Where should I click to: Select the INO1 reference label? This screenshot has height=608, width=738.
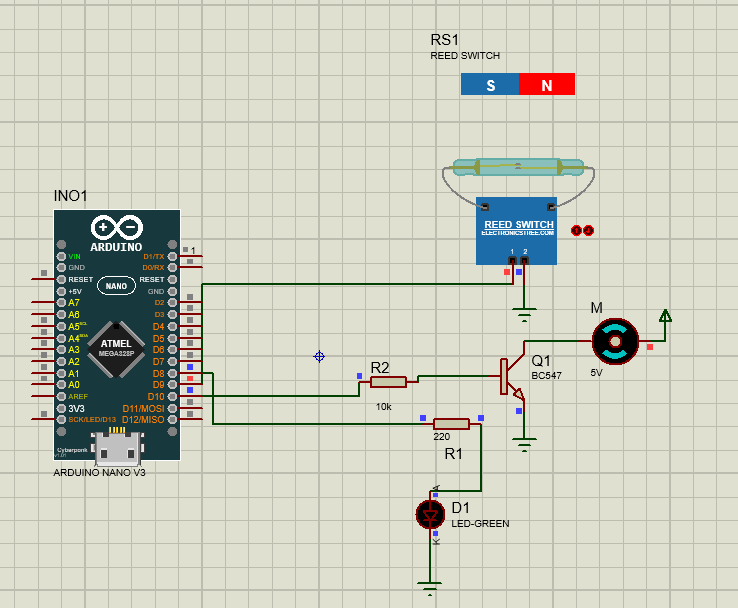(x=71, y=196)
